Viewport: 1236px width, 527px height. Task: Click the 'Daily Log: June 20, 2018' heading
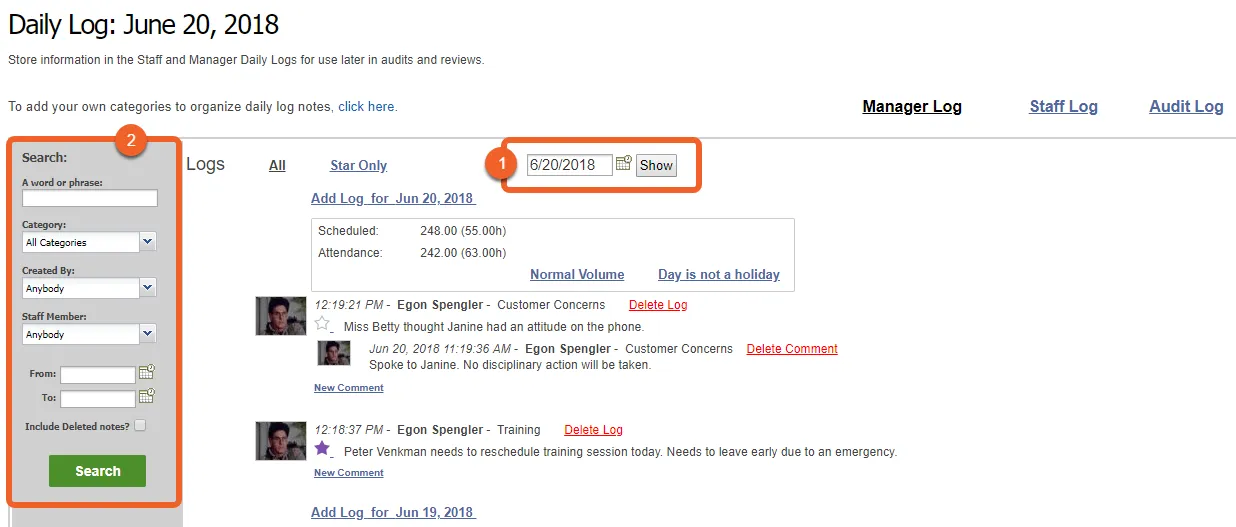point(144,24)
